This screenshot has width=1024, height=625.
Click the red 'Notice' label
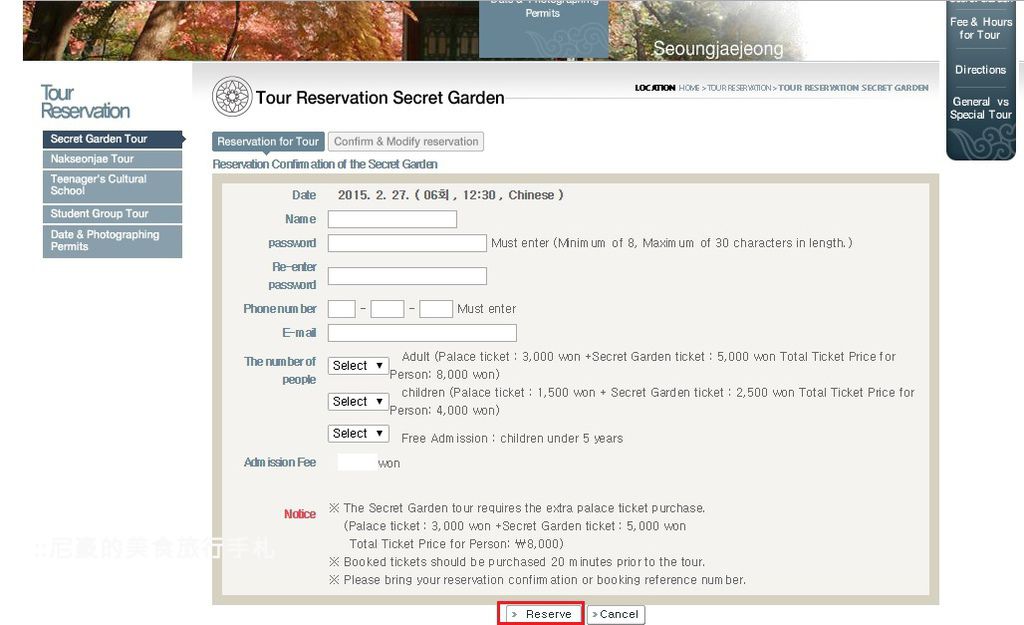tap(300, 514)
